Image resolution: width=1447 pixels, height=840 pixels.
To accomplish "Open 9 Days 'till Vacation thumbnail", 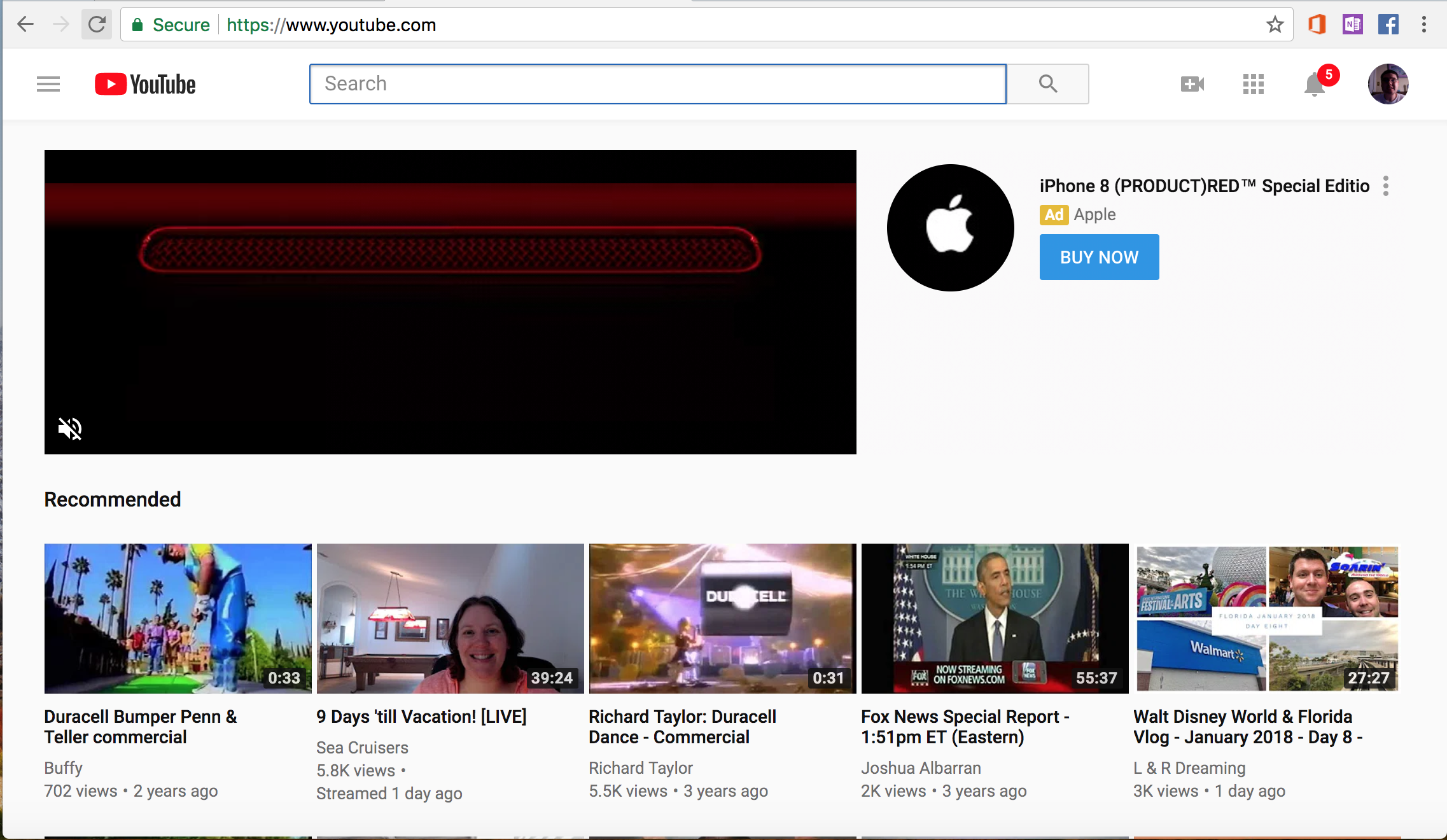I will (451, 619).
